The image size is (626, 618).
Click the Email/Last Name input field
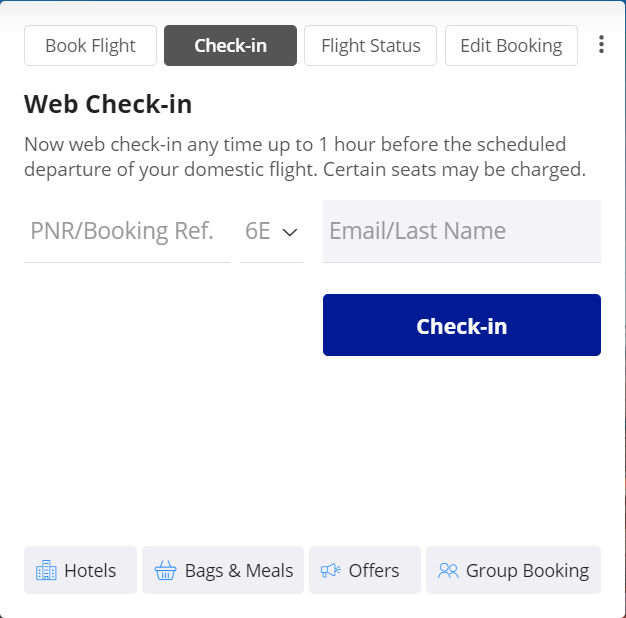click(x=461, y=231)
